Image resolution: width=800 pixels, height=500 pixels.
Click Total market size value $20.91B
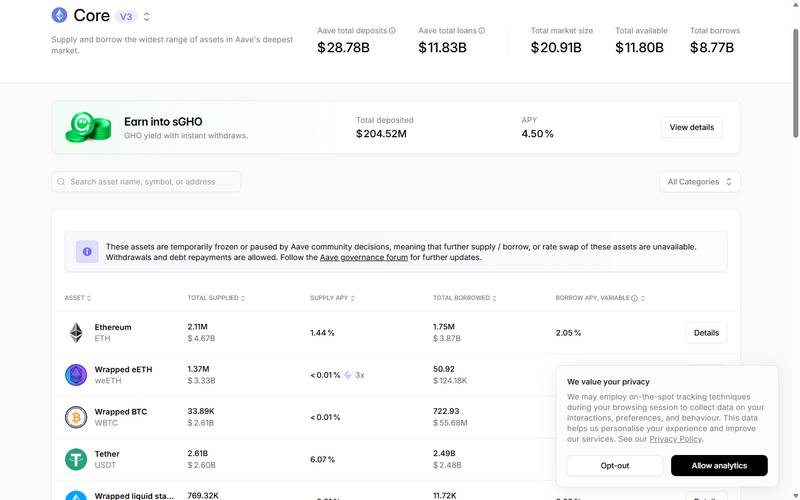556,47
